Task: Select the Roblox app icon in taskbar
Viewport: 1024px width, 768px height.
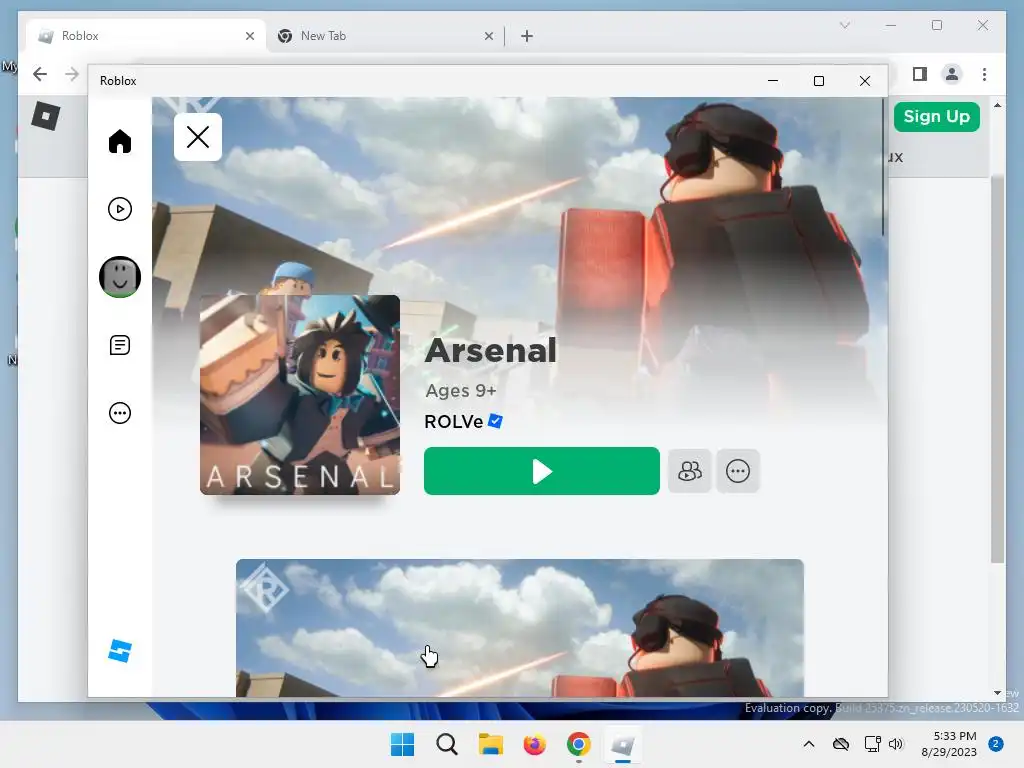Action: pyautogui.click(x=622, y=744)
